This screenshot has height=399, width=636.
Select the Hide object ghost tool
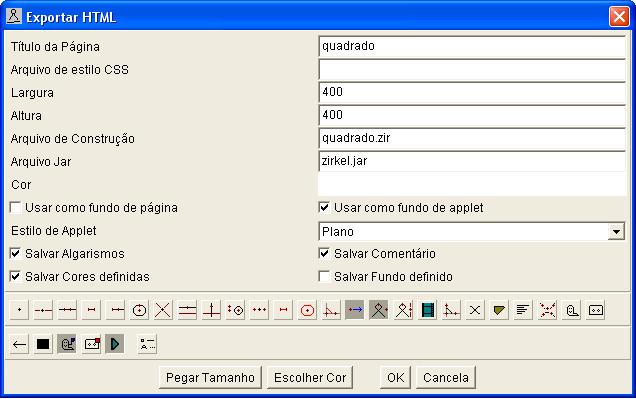pyautogui.click(x=571, y=311)
